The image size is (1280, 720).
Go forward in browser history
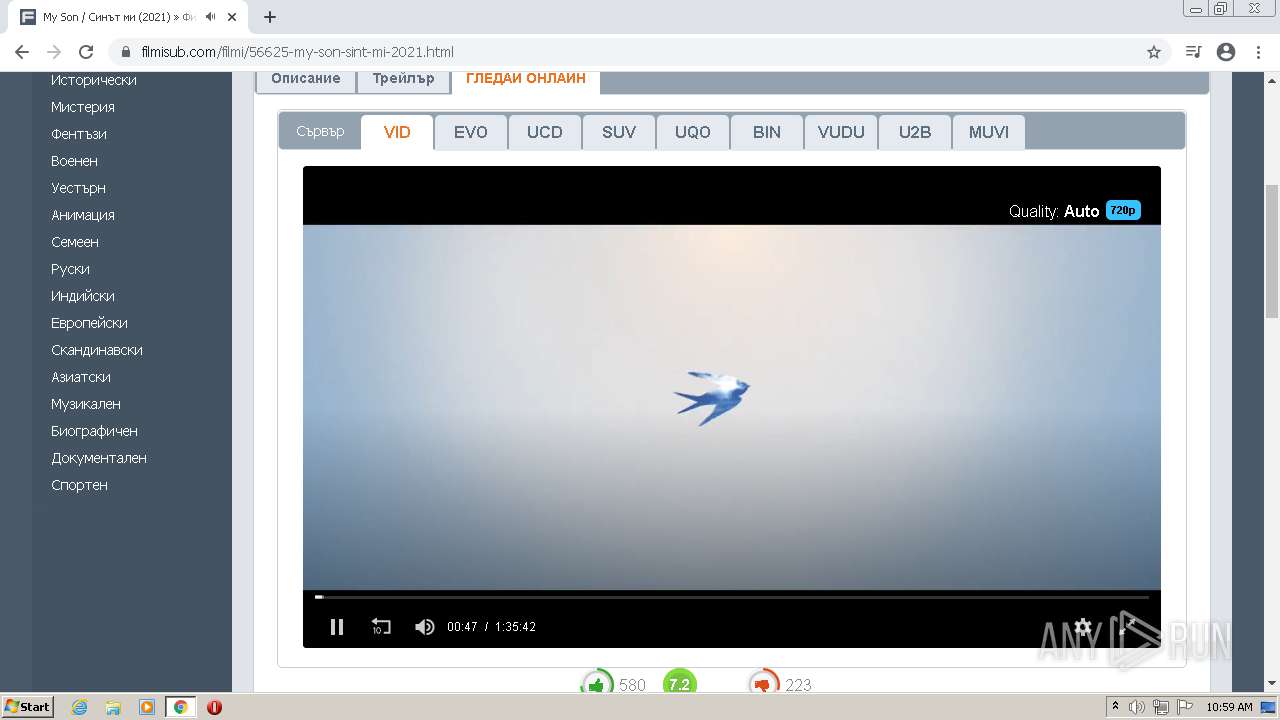[x=54, y=52]
